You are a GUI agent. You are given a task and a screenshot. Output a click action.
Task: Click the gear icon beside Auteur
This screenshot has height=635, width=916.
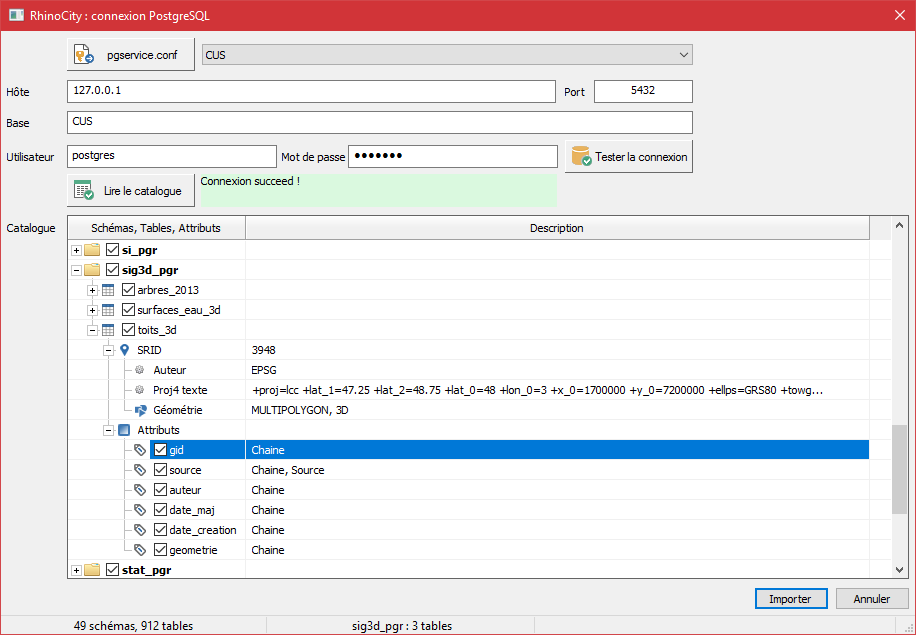click(140, 370)
